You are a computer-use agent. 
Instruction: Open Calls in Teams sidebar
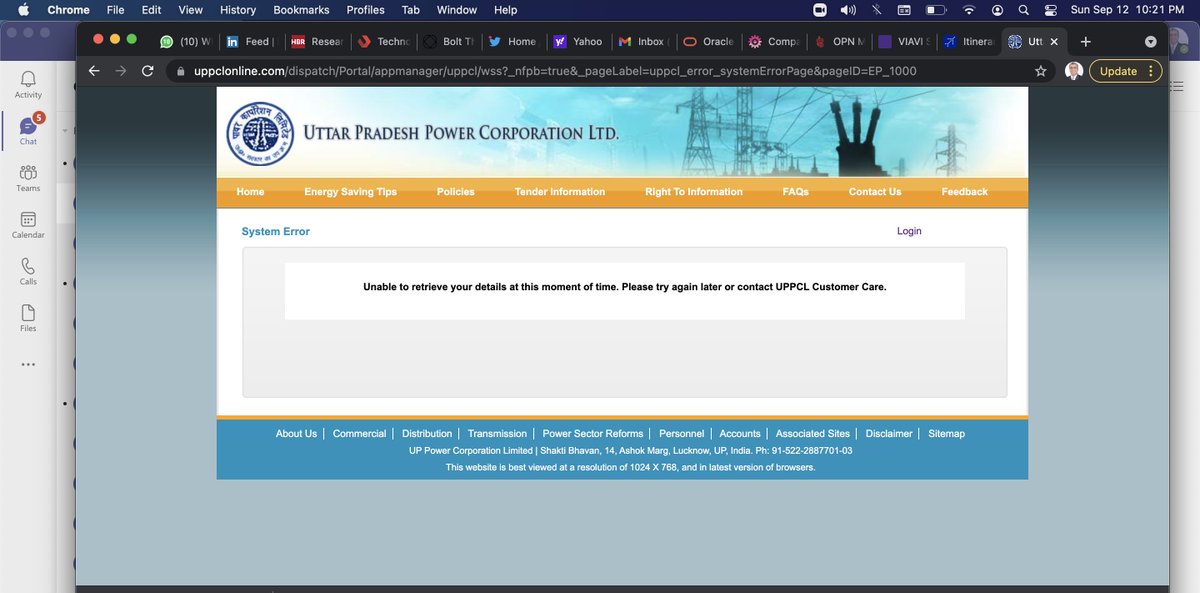(x=28, y=271)
